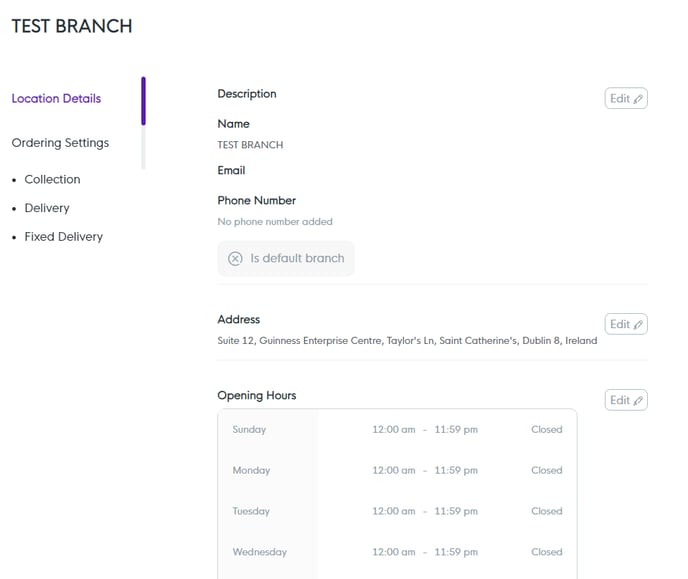The image size is (688, 579).
Task: Select the Delivery sidebar item
Action: point(47,208)
